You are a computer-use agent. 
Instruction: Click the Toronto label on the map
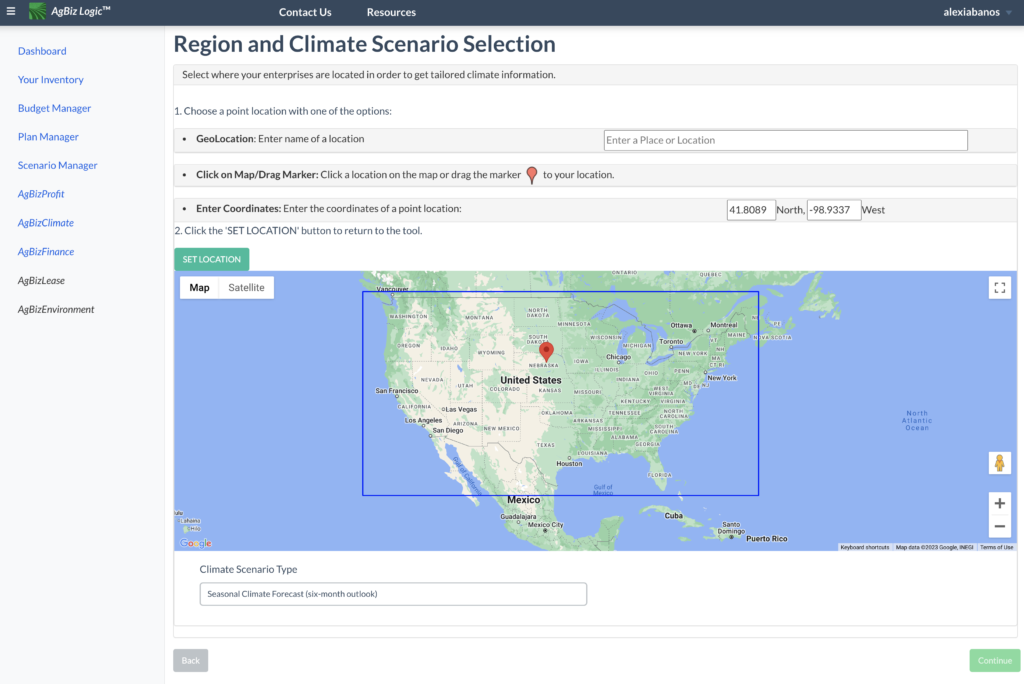pos(671,342)
